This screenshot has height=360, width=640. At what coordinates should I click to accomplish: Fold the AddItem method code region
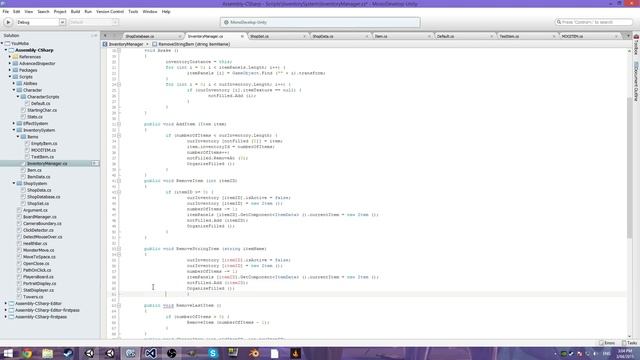click(x=119, y=124)
